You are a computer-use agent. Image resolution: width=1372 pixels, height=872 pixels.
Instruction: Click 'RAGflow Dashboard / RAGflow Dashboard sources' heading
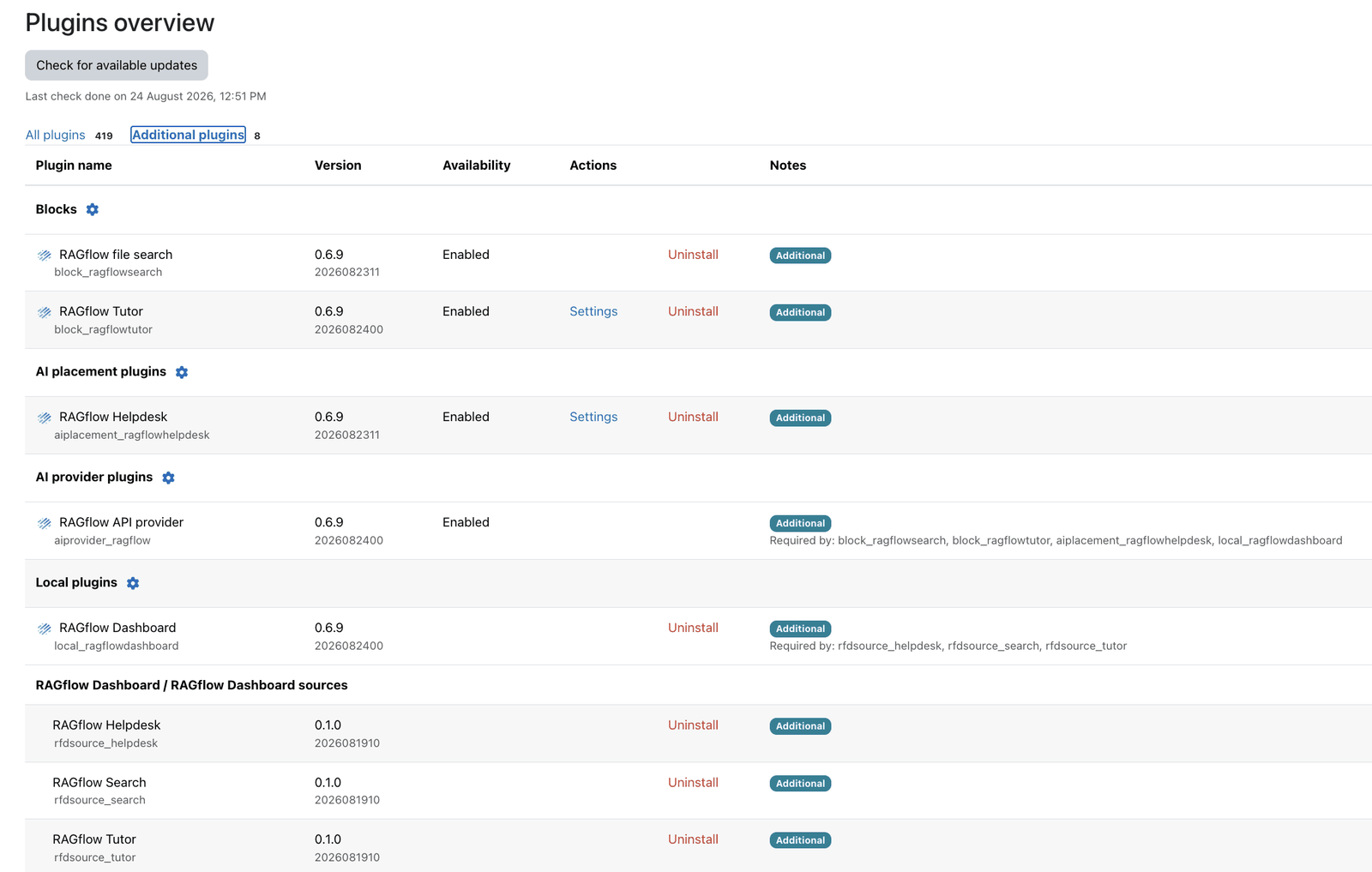191,685
